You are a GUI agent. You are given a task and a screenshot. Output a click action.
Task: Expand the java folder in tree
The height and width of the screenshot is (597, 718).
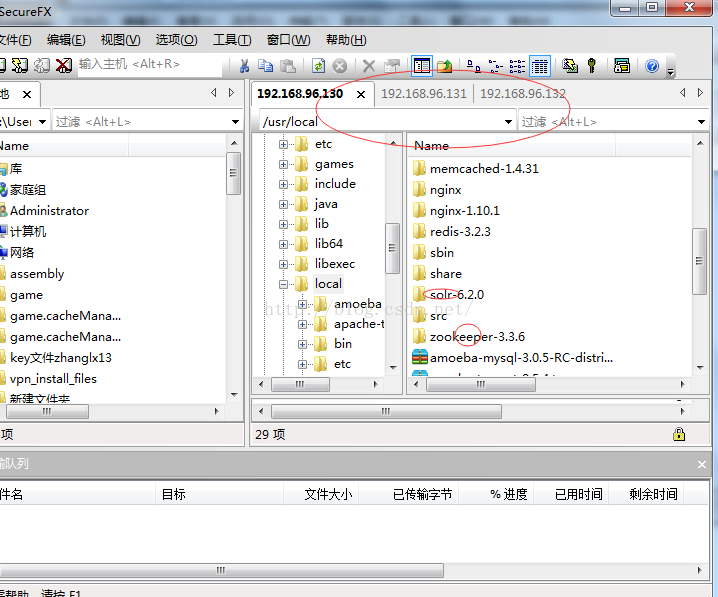tap(283, 204)
